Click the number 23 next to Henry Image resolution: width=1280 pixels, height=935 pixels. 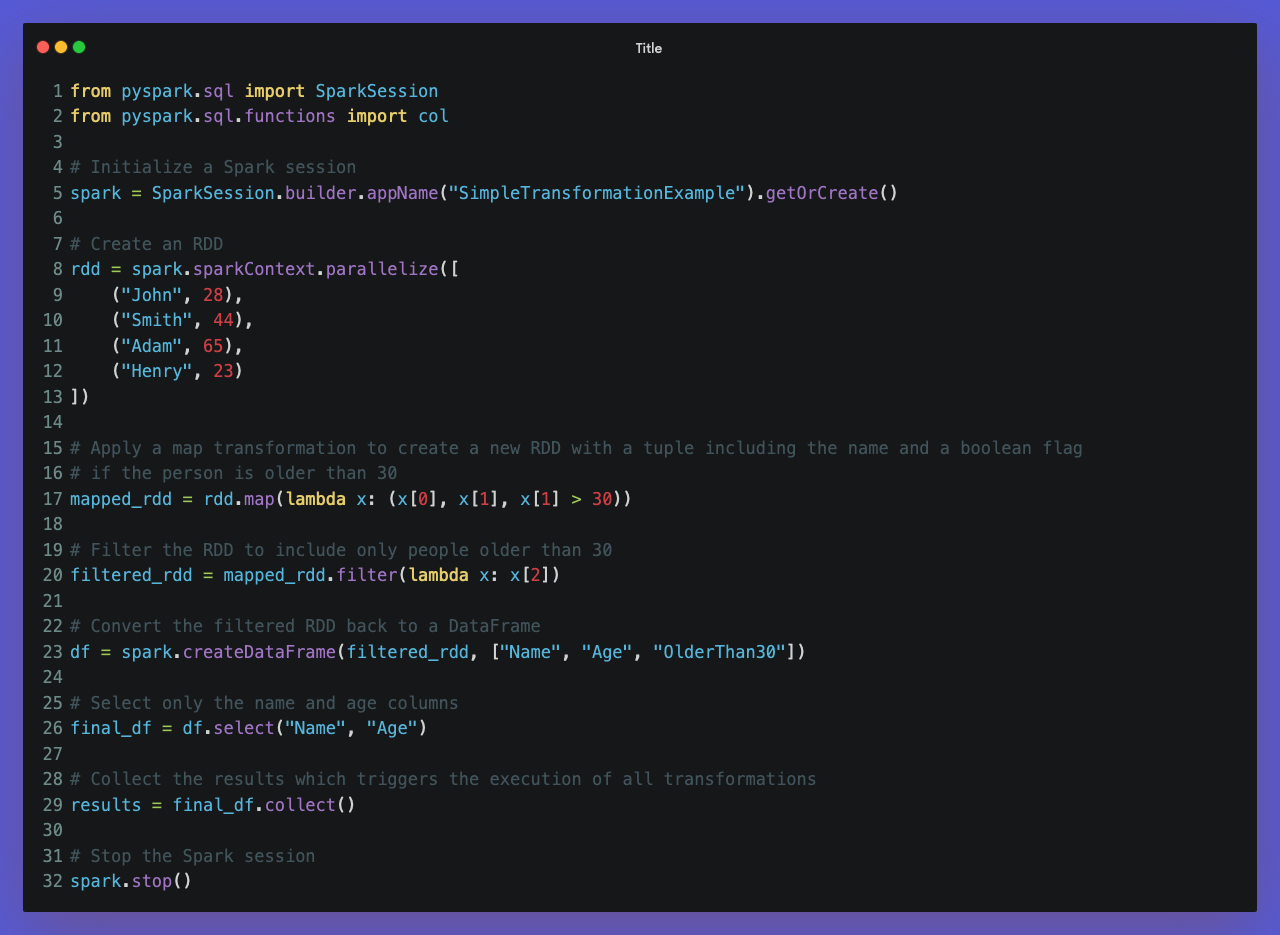coord(224,371)
